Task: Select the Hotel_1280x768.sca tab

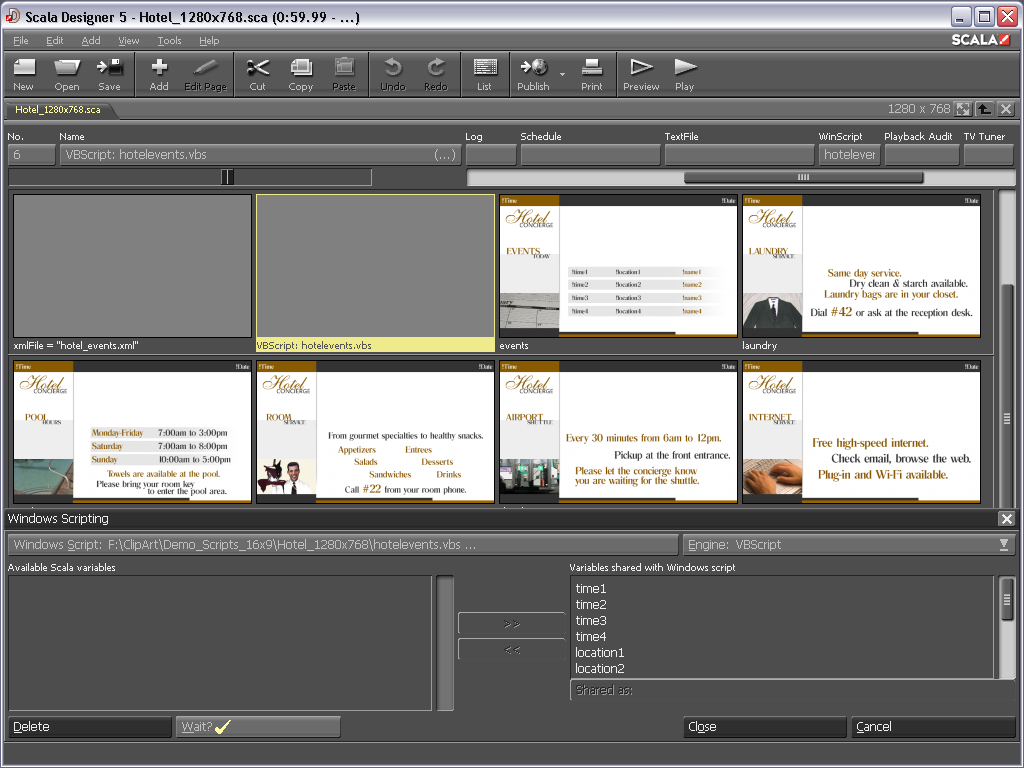Action: [58, 109]
